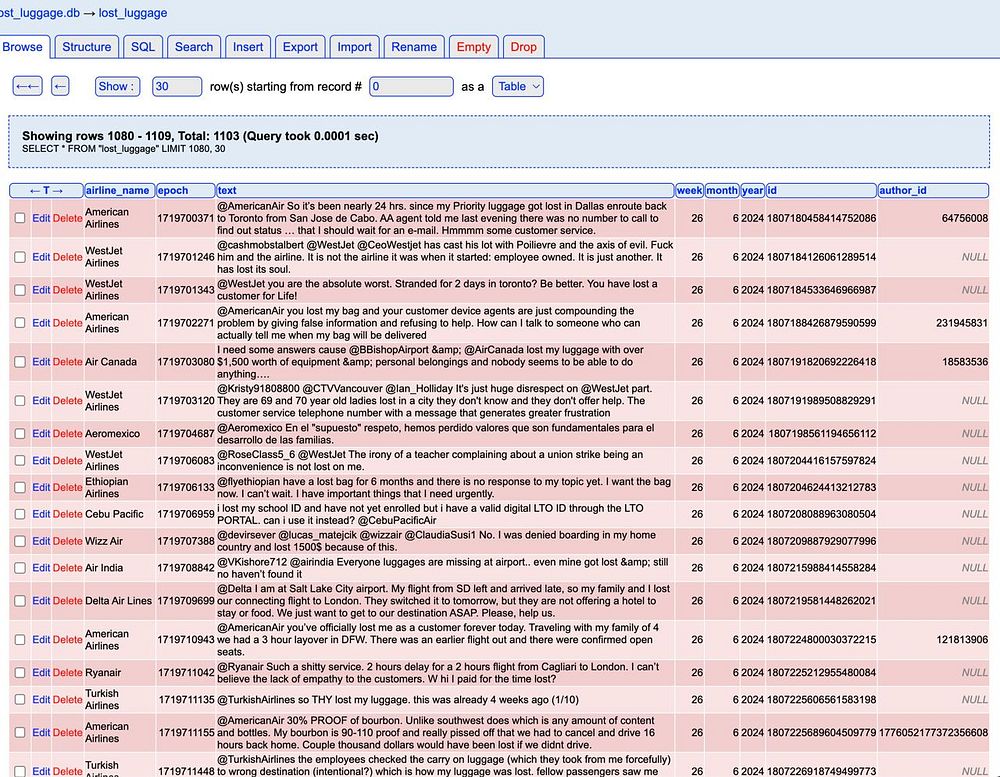Click the SELECT query text in the info box

tap(124, 149)
